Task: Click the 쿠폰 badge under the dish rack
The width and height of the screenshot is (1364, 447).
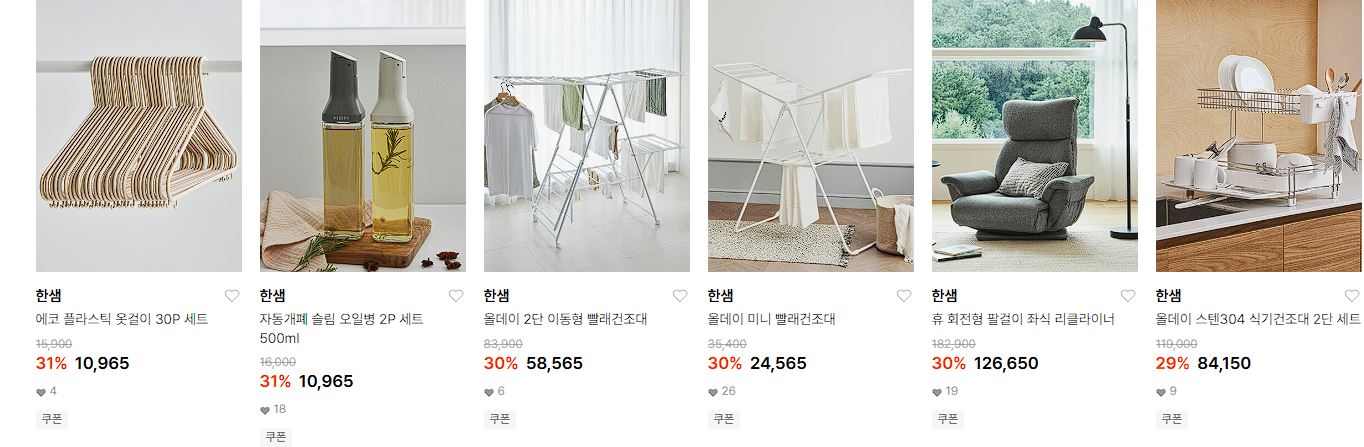Action: point(1172,419)
